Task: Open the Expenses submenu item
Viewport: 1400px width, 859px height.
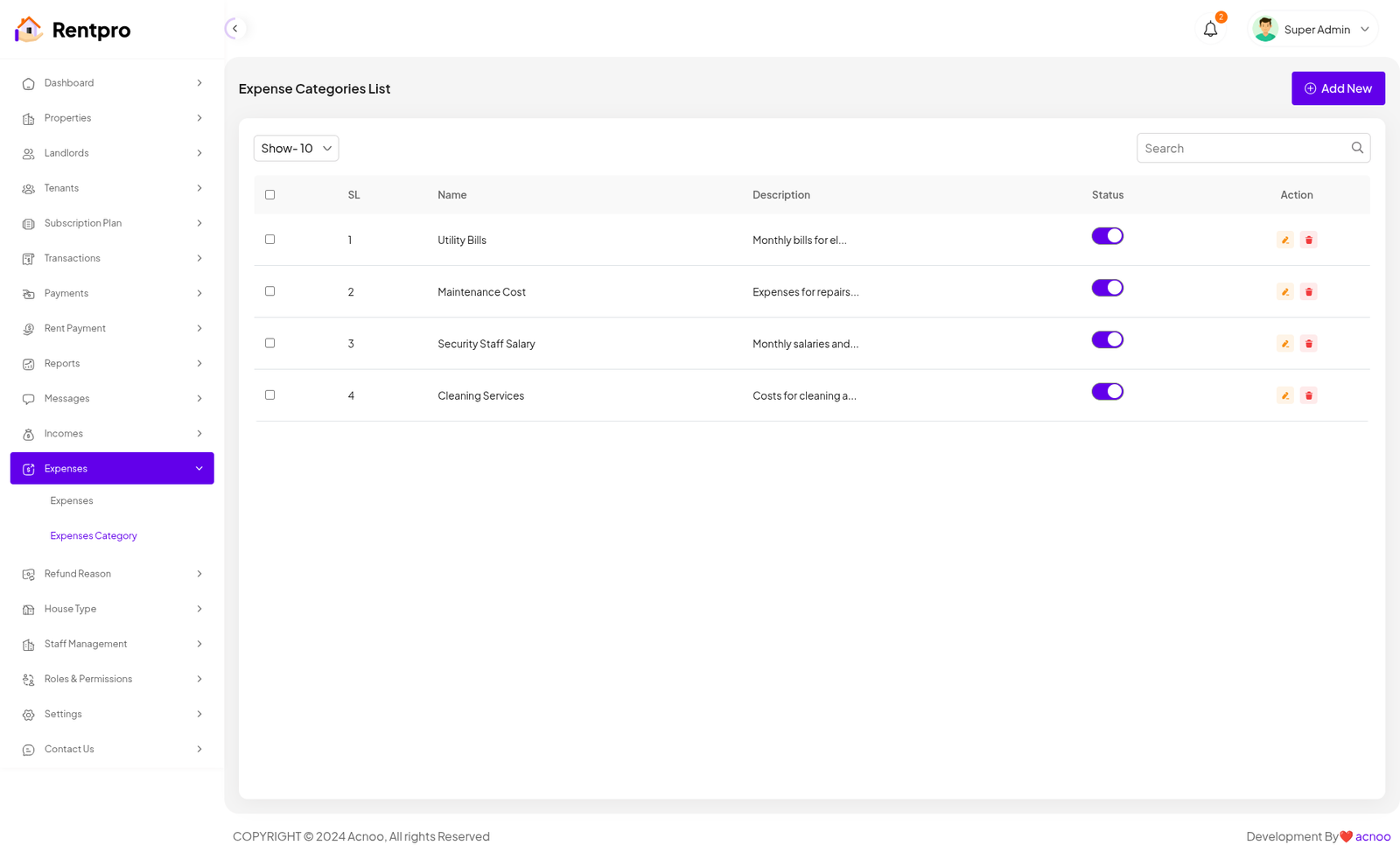Action: tap(72, 501)
